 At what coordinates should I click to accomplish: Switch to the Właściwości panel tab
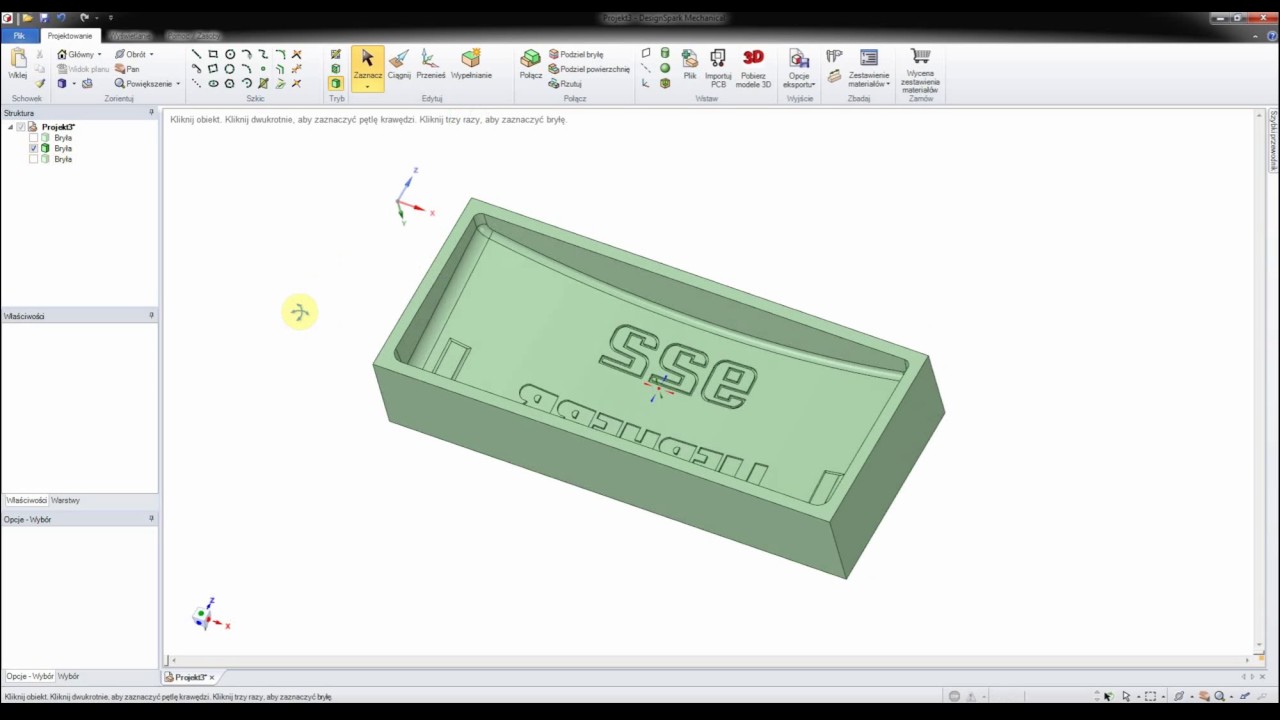(x=25, y=500)
